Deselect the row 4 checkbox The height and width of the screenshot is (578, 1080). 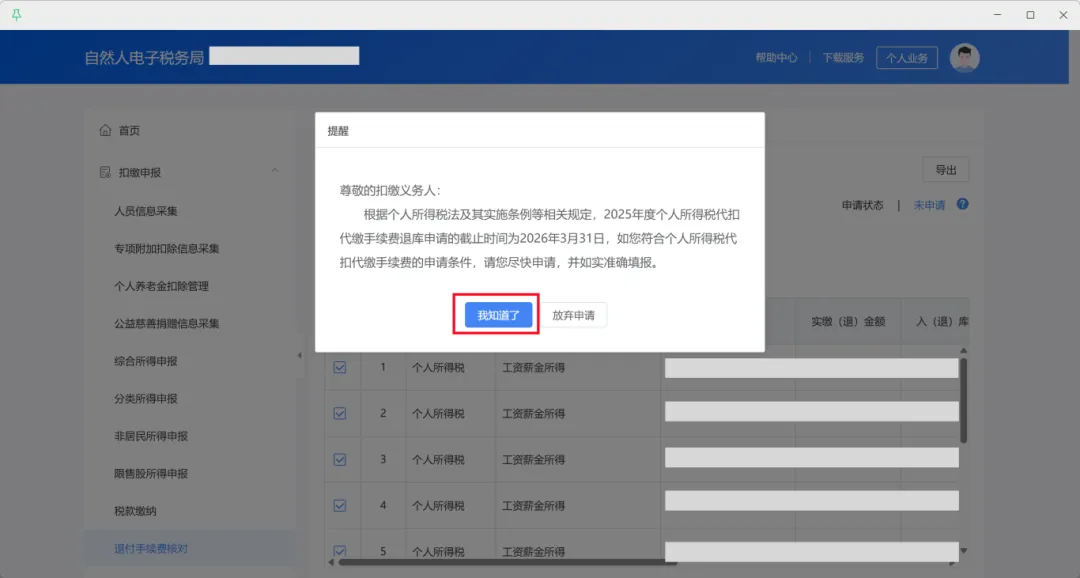coord(340,506)
